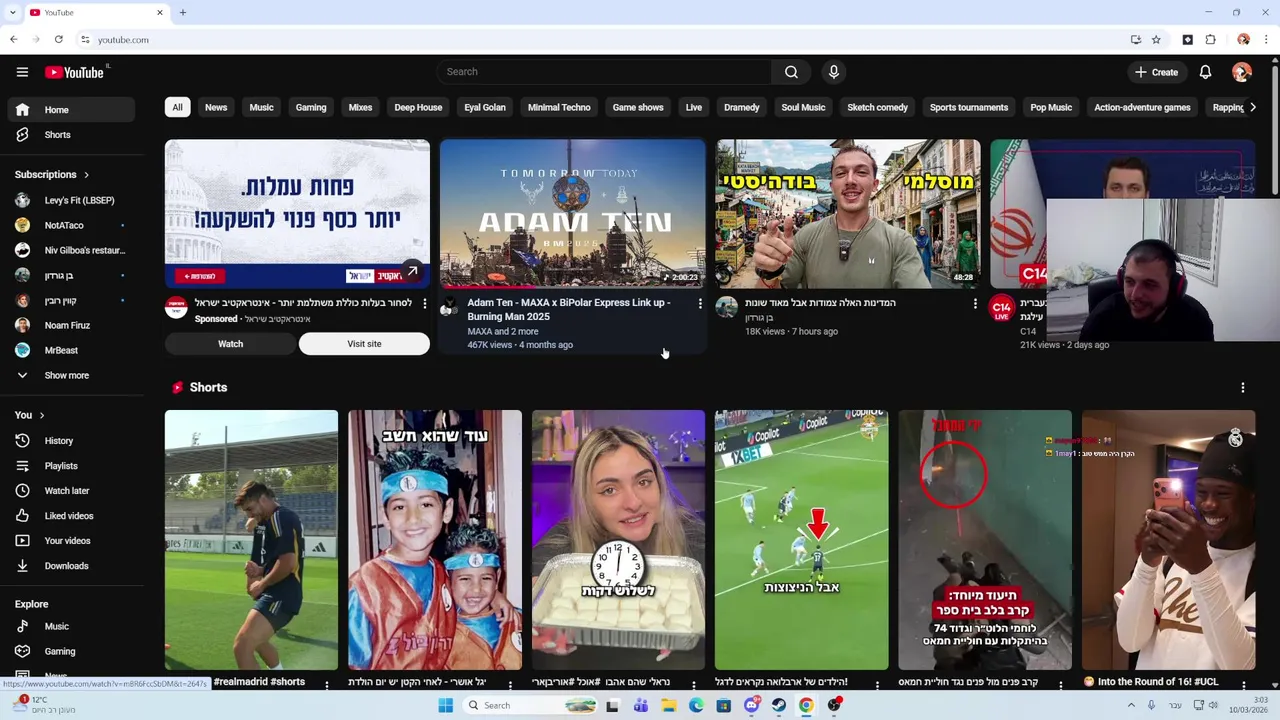1280x720 pixels.
Task: Show hidden system tray icons chevron
Action: (1131, 706)
